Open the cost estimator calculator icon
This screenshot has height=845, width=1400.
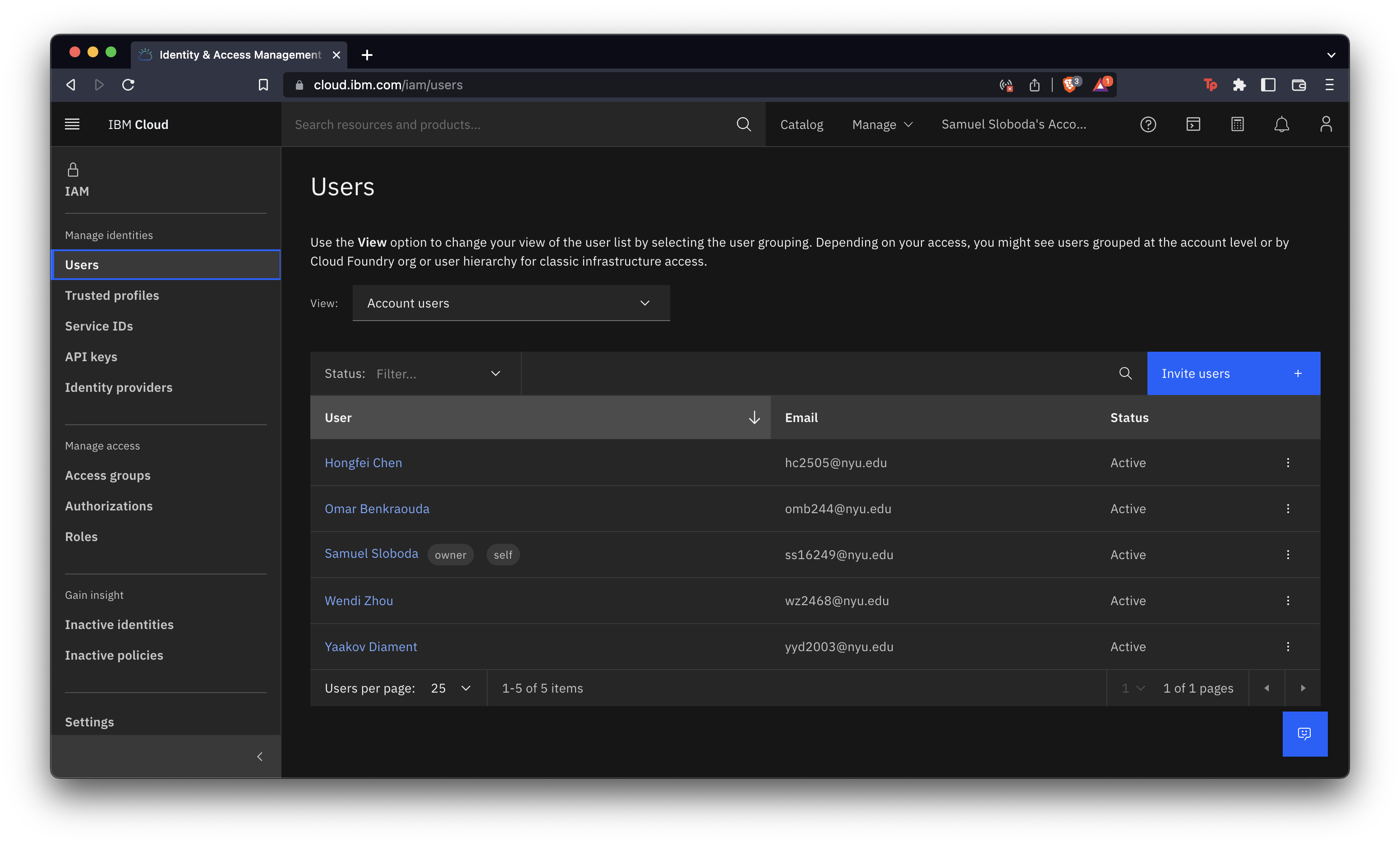[1238, 124]
